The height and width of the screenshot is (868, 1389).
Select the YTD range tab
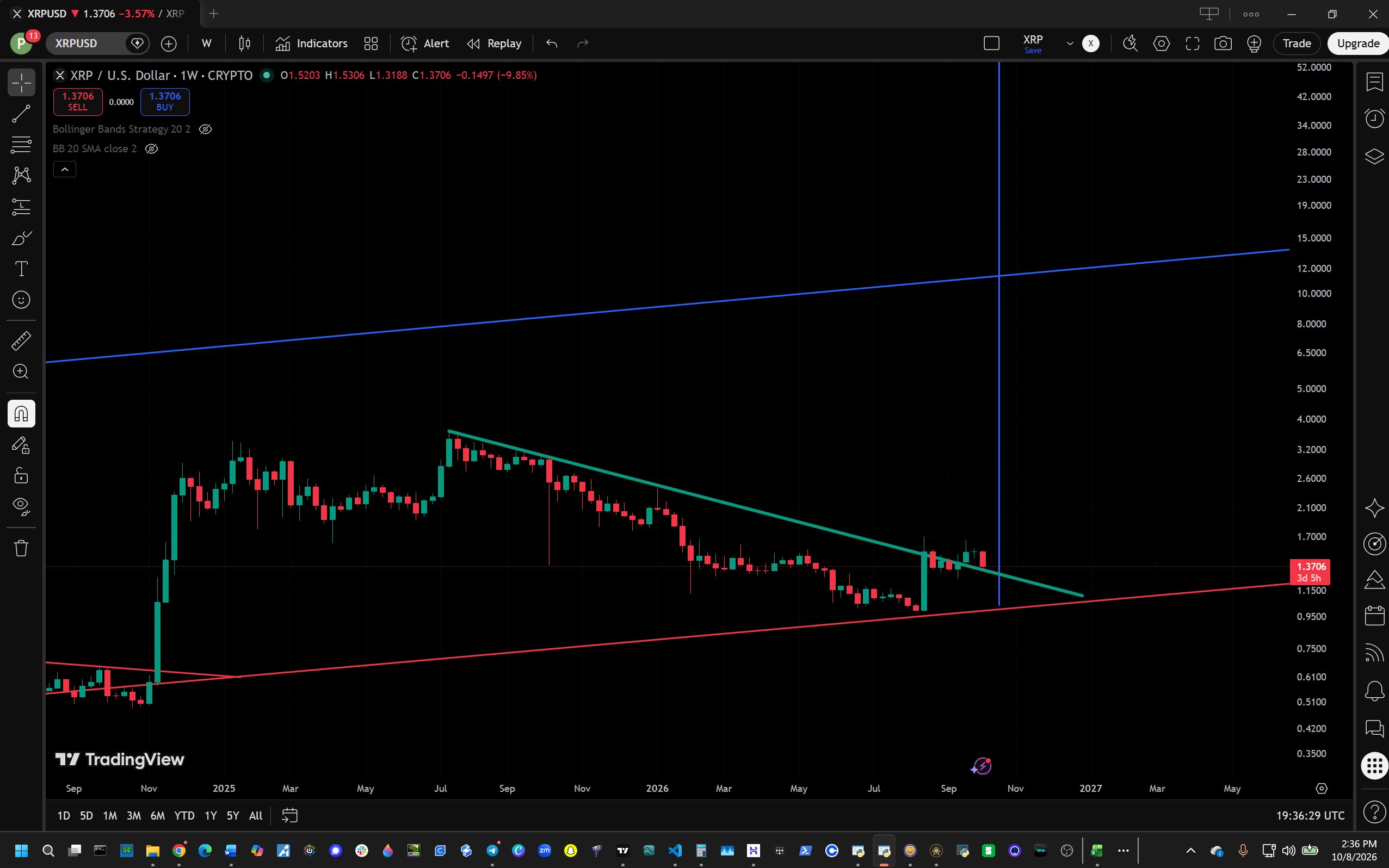(184, 815)
